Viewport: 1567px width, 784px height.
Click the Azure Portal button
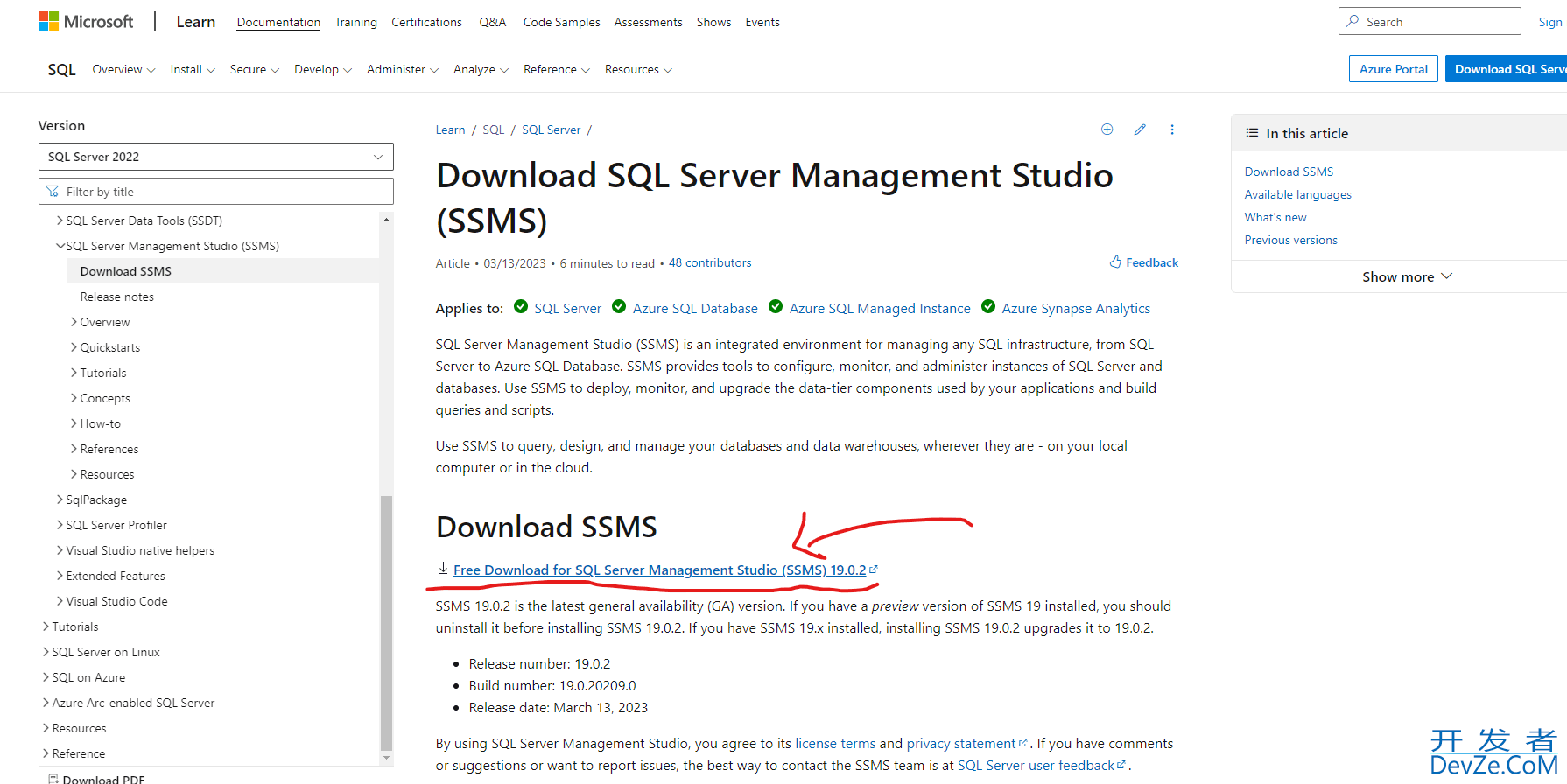coord(1393,69)
